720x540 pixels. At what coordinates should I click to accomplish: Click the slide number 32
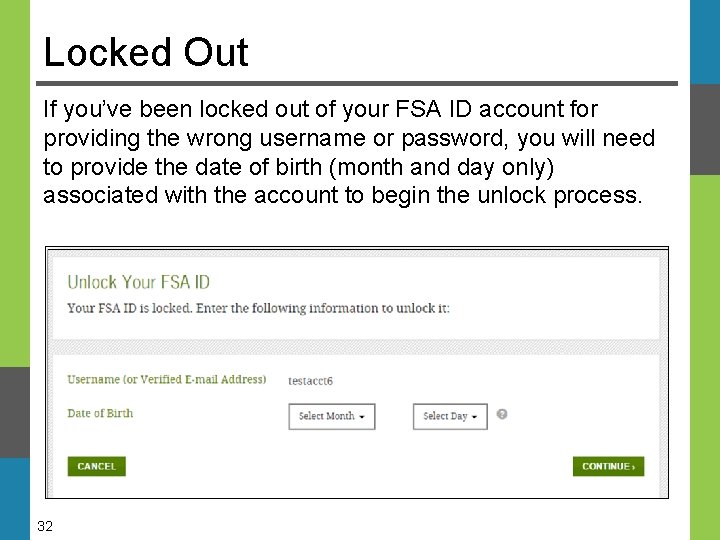point(45,526)
